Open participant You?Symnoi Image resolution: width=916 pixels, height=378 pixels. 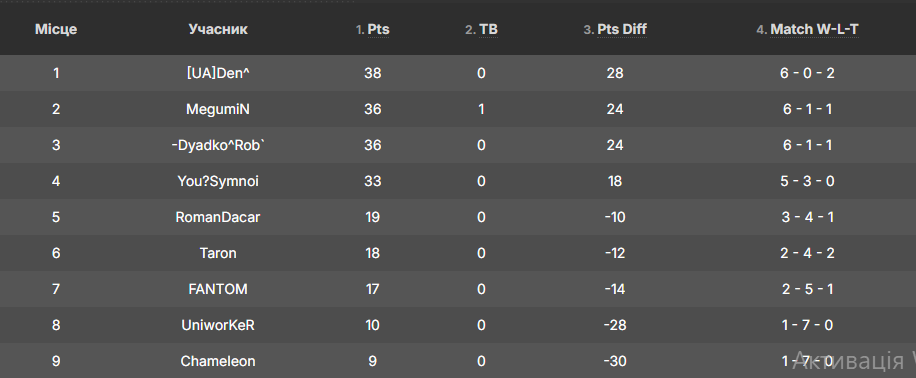pos(218,181)
